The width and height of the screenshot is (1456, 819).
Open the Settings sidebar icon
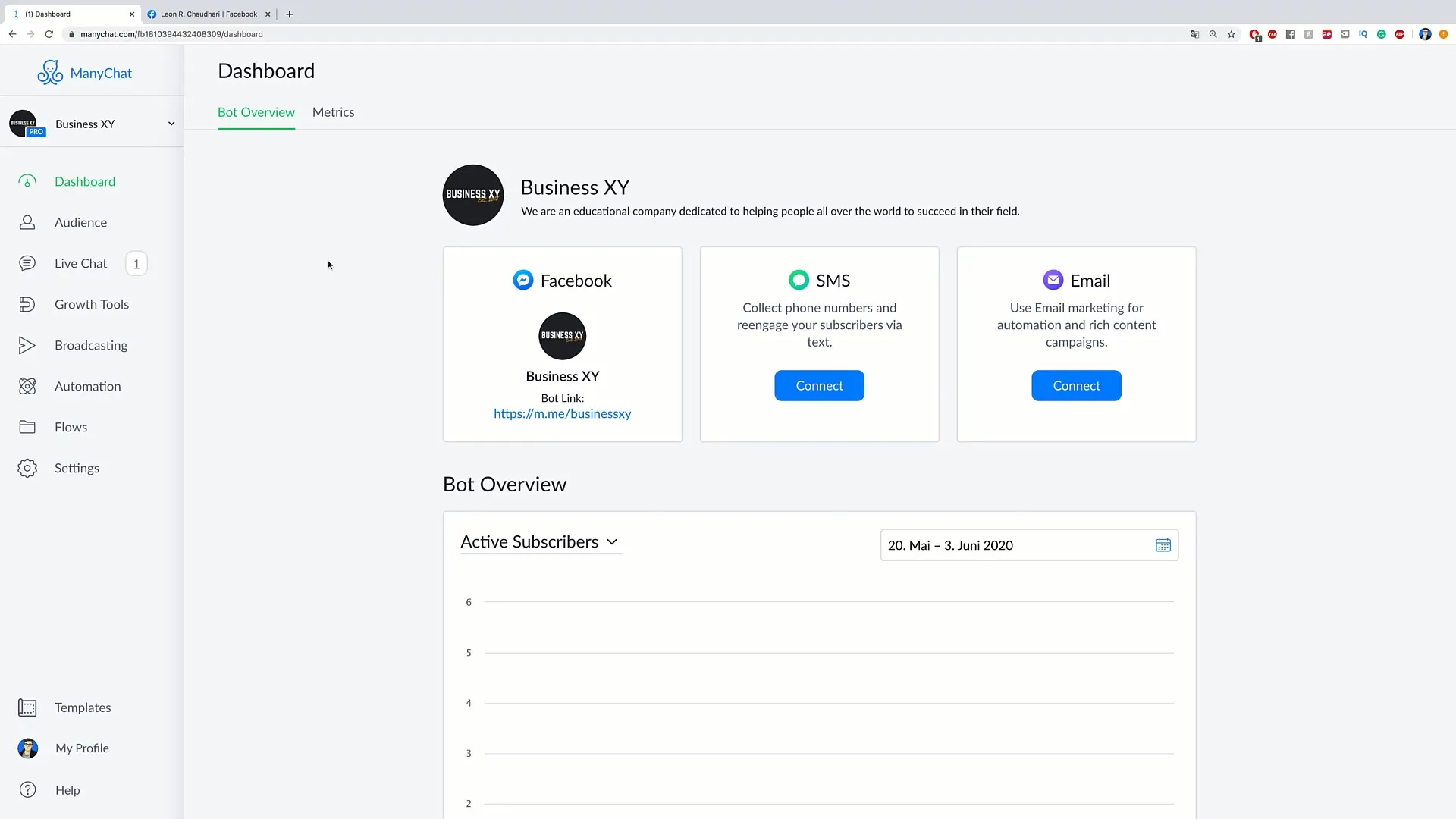coord(27,467)
